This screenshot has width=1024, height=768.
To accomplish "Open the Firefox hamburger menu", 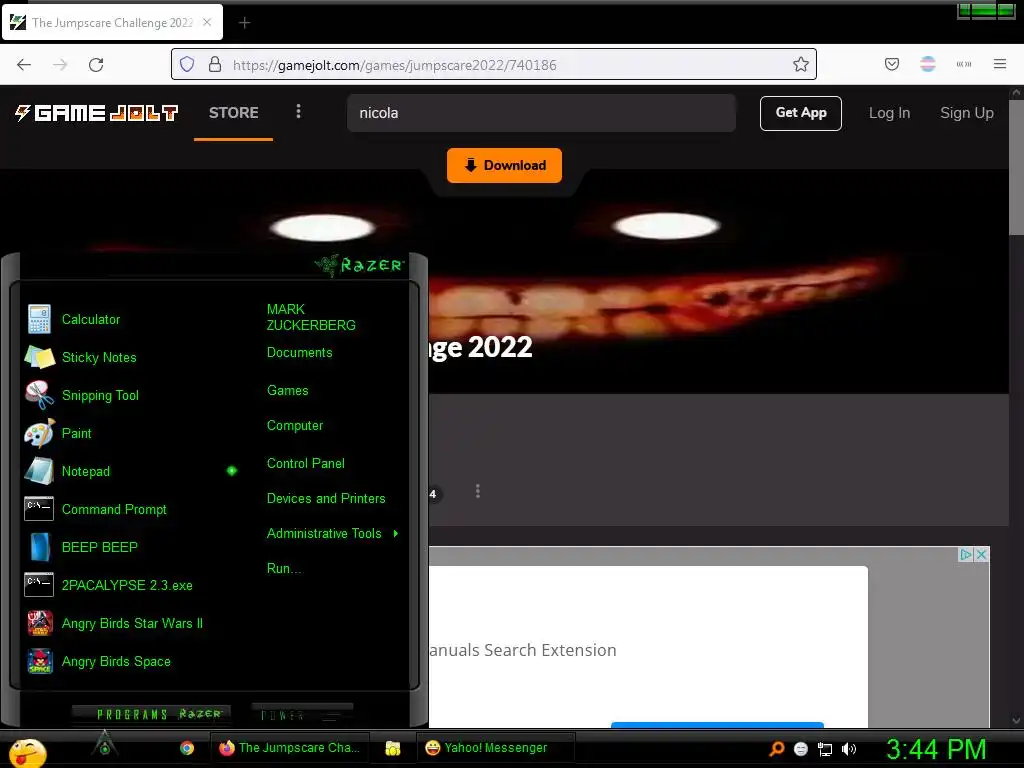I will [999, 64].
